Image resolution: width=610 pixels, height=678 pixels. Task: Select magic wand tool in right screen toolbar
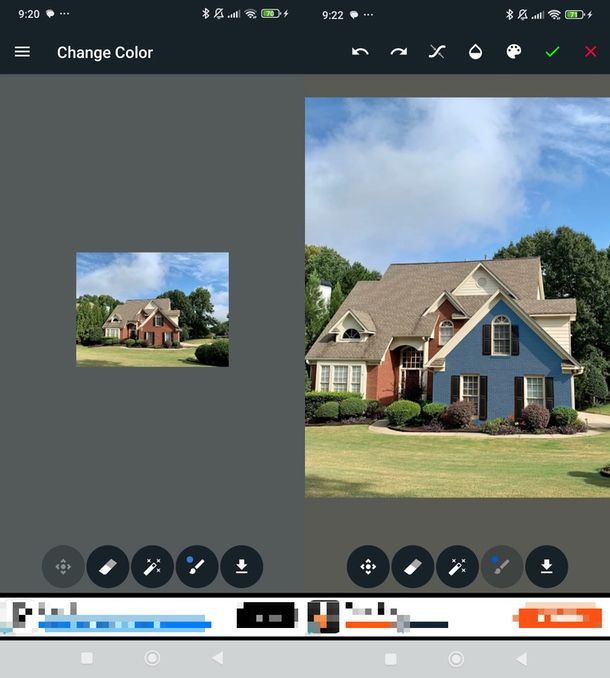tap(457, 566)
